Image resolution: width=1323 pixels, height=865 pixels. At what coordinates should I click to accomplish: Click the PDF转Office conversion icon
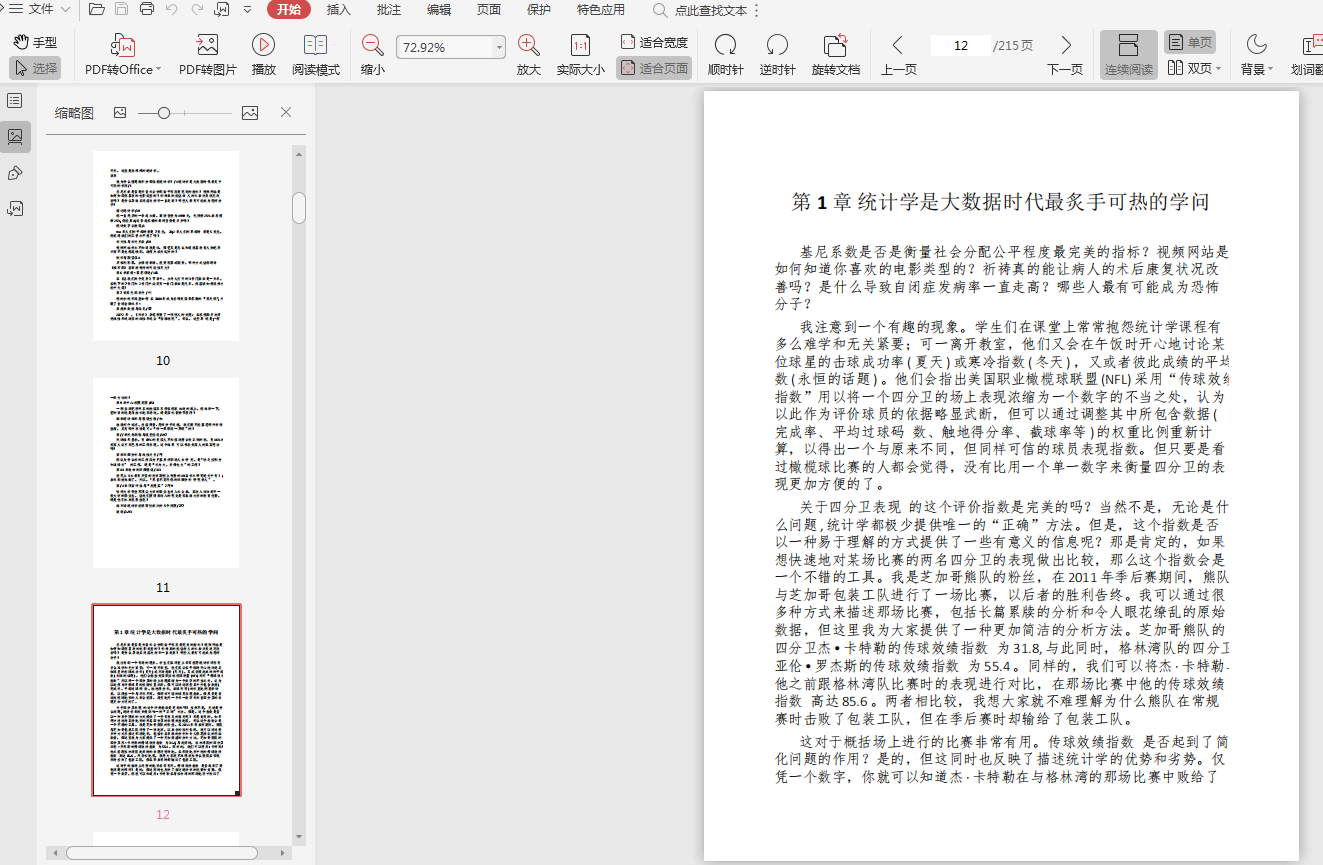coord(123,45)
